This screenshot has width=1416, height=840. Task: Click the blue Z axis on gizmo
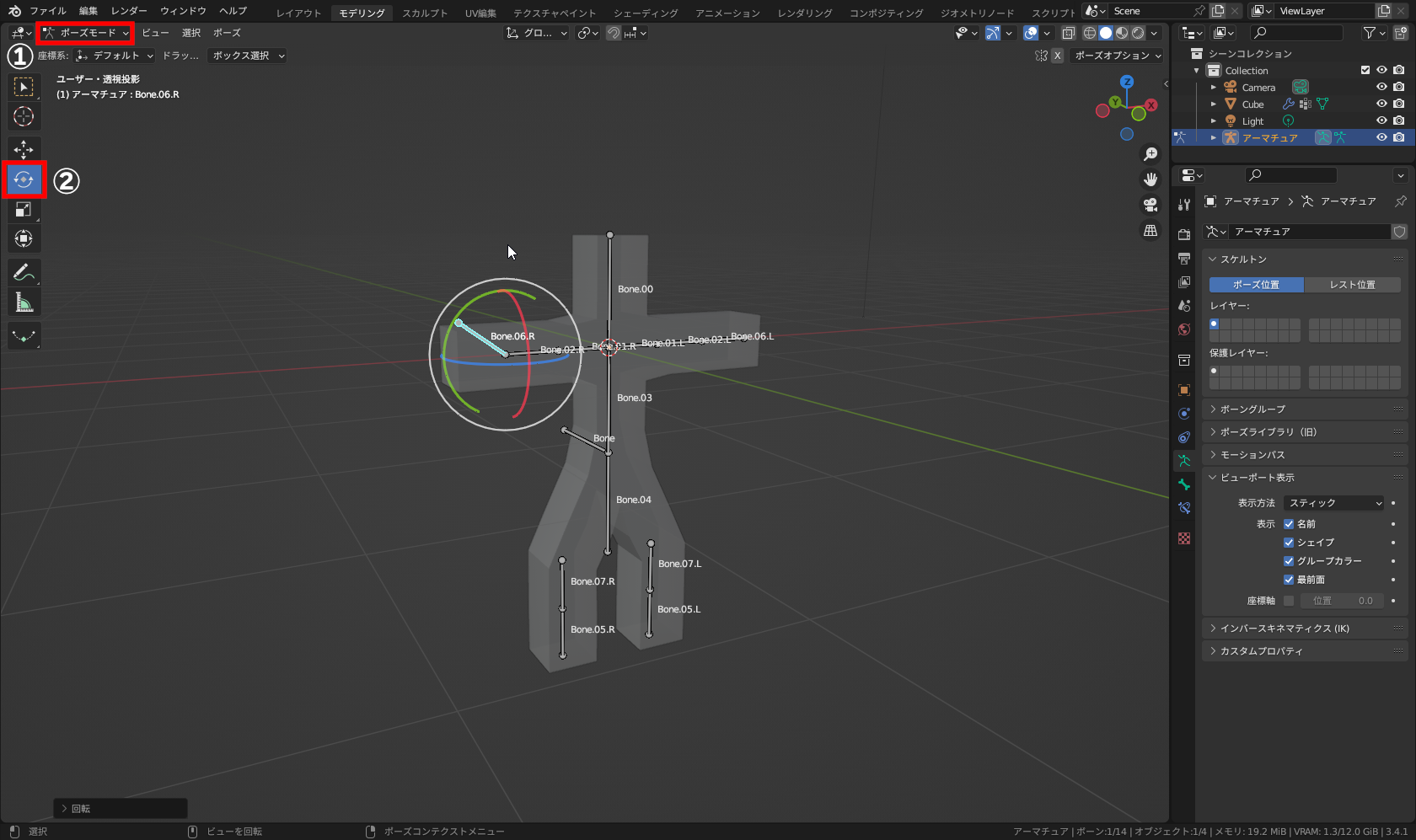click(1127, 82)
